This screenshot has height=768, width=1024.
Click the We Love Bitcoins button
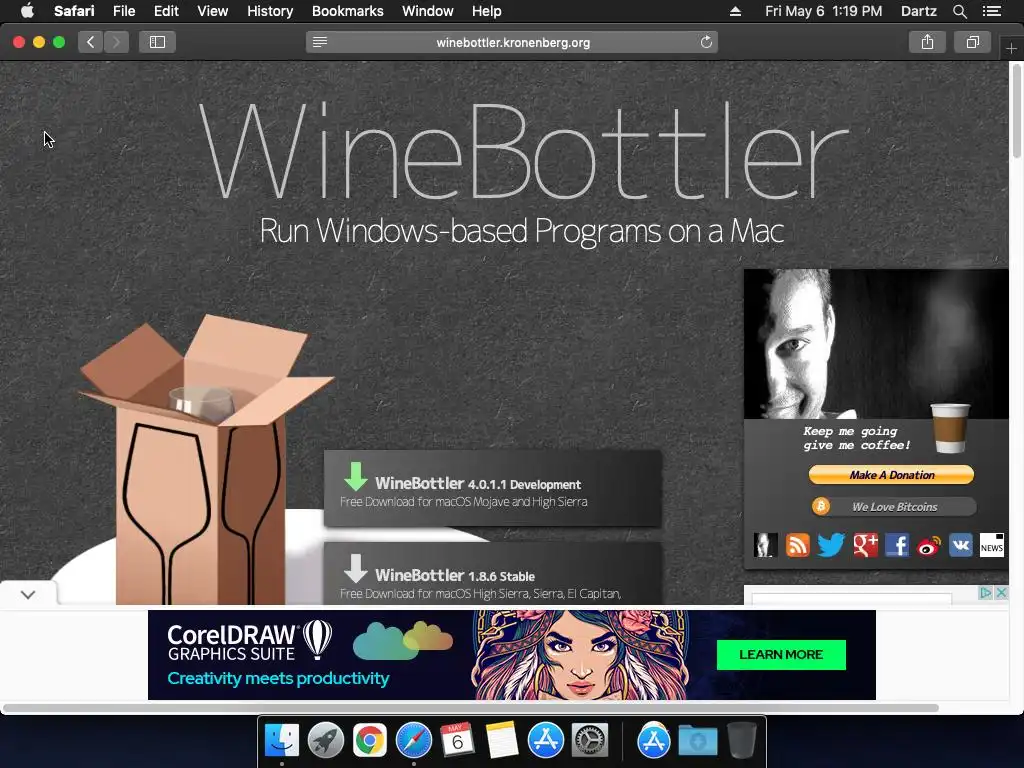point(894,507)
